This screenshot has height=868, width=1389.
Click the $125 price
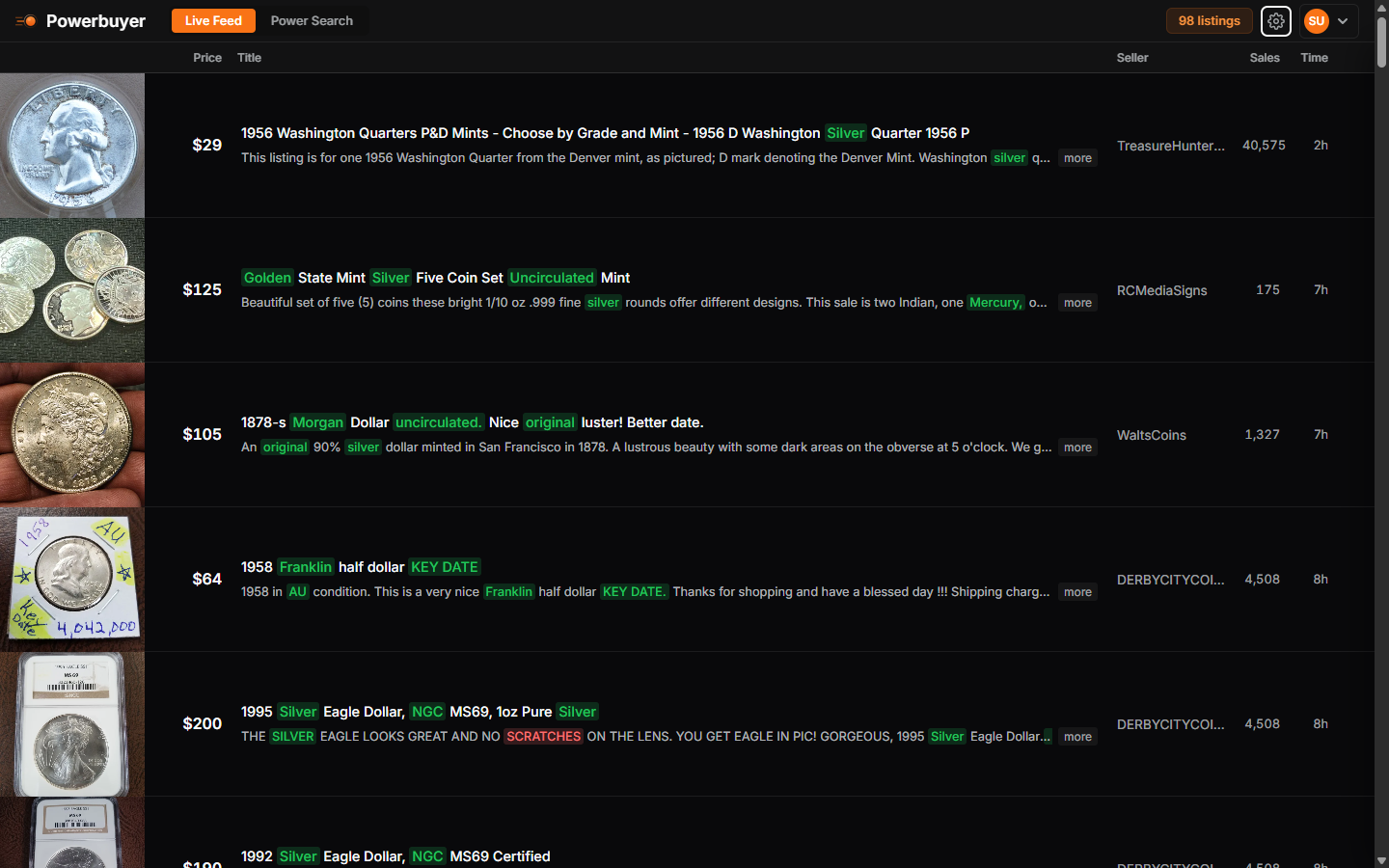click(x=203, y=289)
